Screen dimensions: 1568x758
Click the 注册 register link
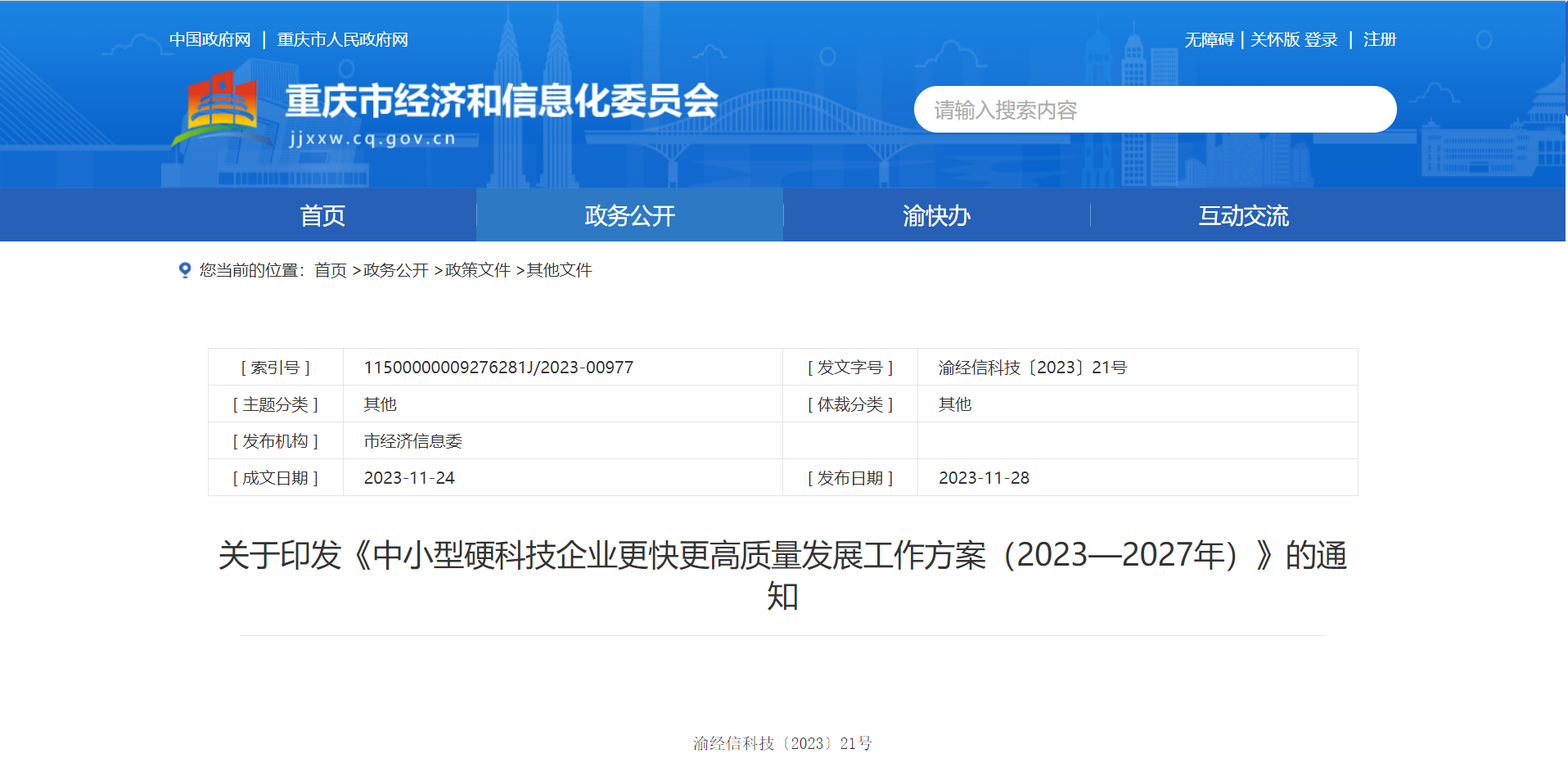click(x=1379, y=39)
